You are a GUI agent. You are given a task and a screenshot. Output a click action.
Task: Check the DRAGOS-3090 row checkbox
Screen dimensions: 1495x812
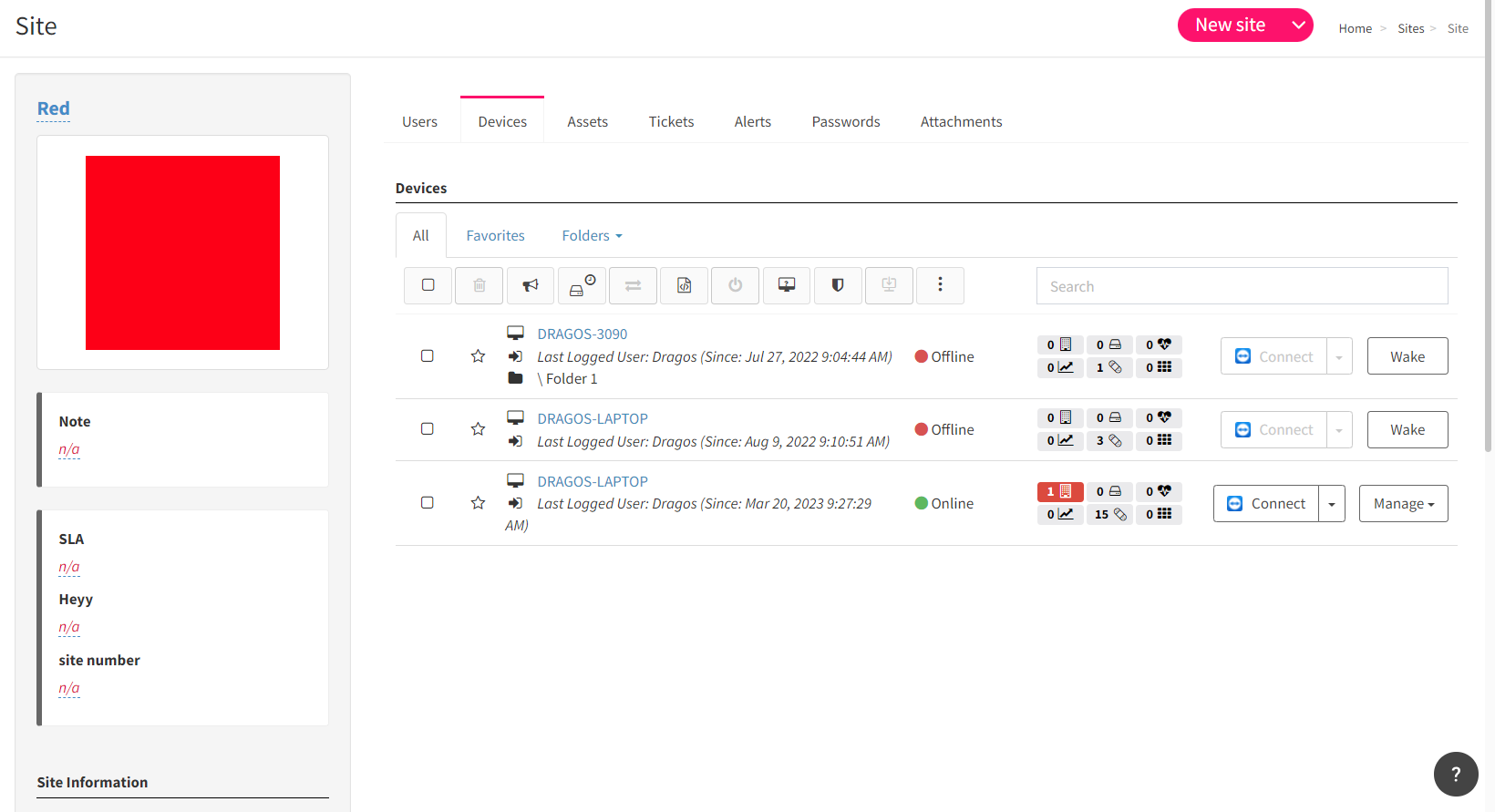pyautogui.click(x=427, y=356)
